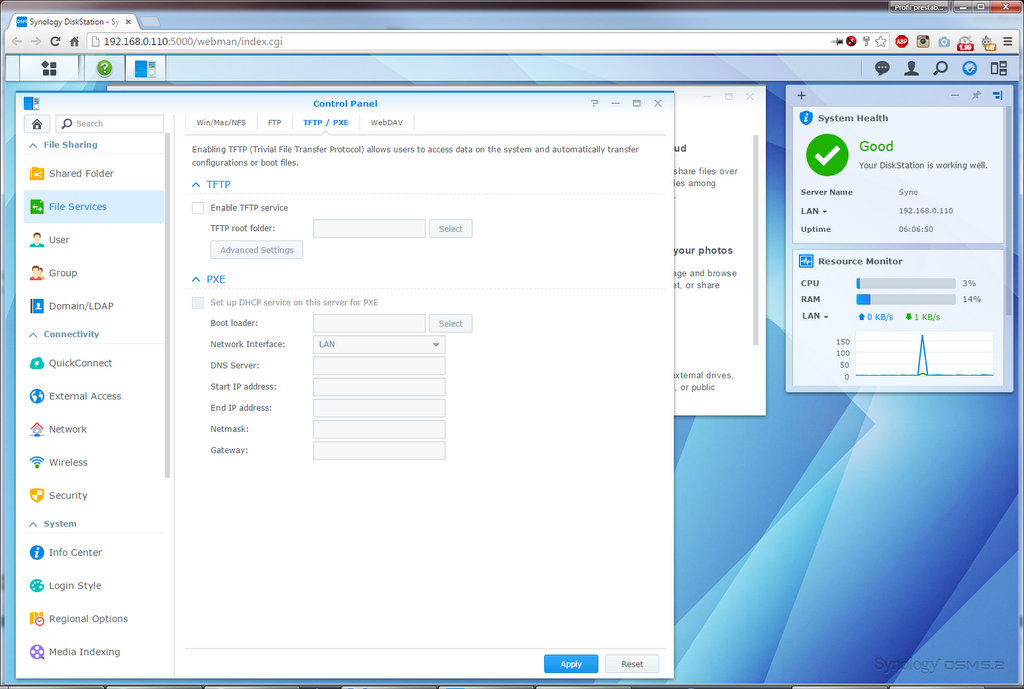Open Login Style settings
Image resolution: width=1024 pixels, height=689 pixels.
tap(94, 586)
